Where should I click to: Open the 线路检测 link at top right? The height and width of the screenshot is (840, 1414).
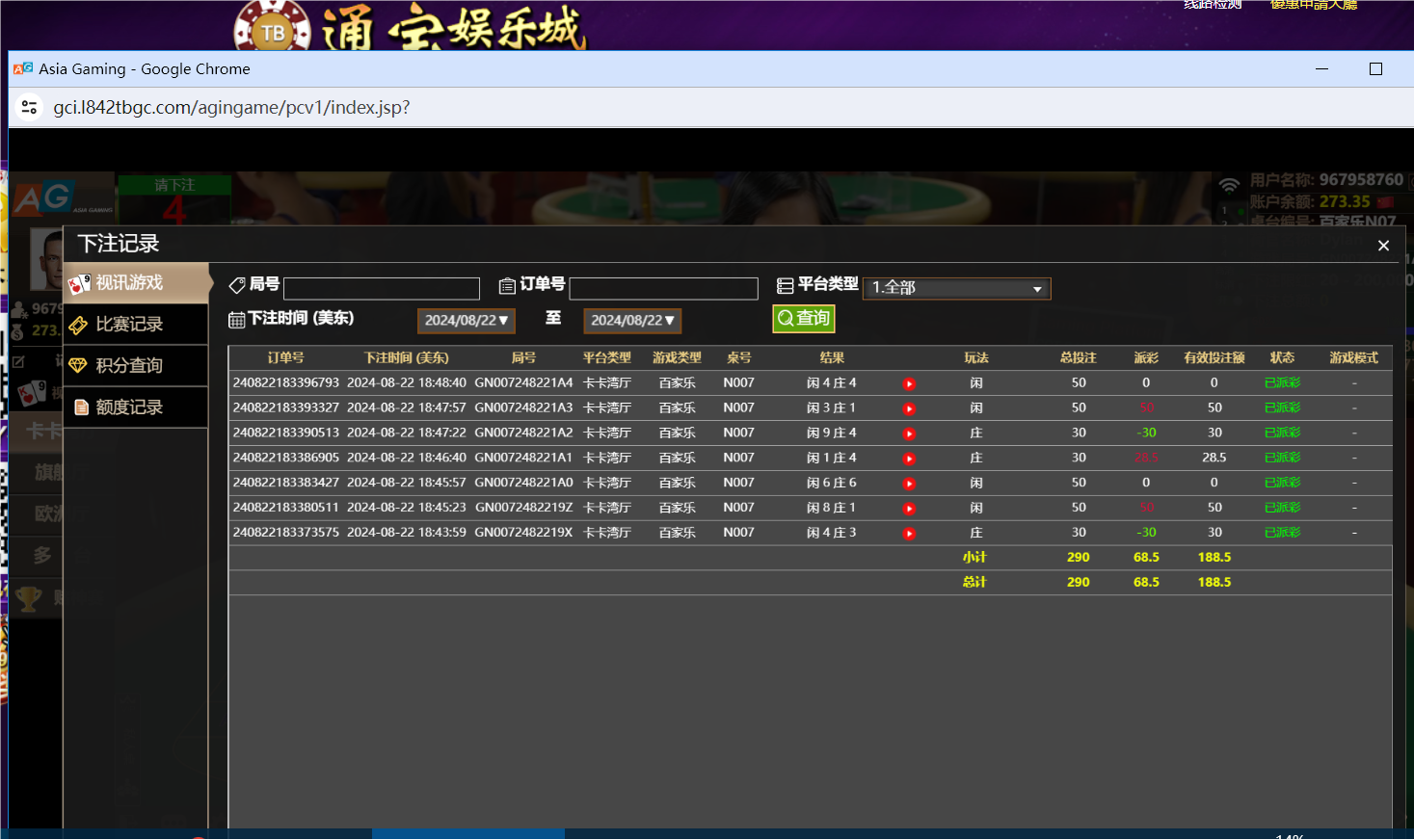click(1212, 5)
